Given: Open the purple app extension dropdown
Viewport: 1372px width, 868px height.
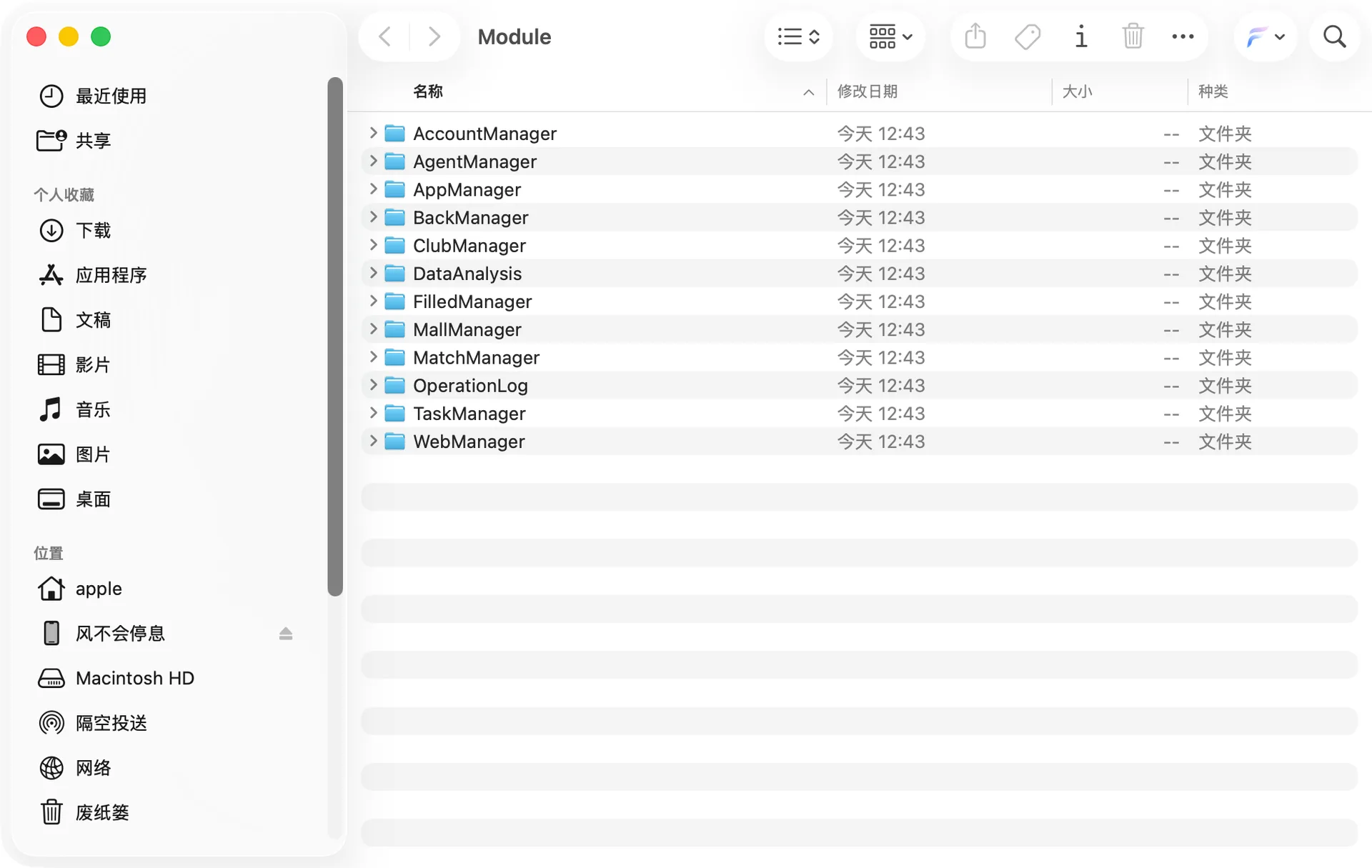Looking at the screenshot, I should tap(1266, 36).
